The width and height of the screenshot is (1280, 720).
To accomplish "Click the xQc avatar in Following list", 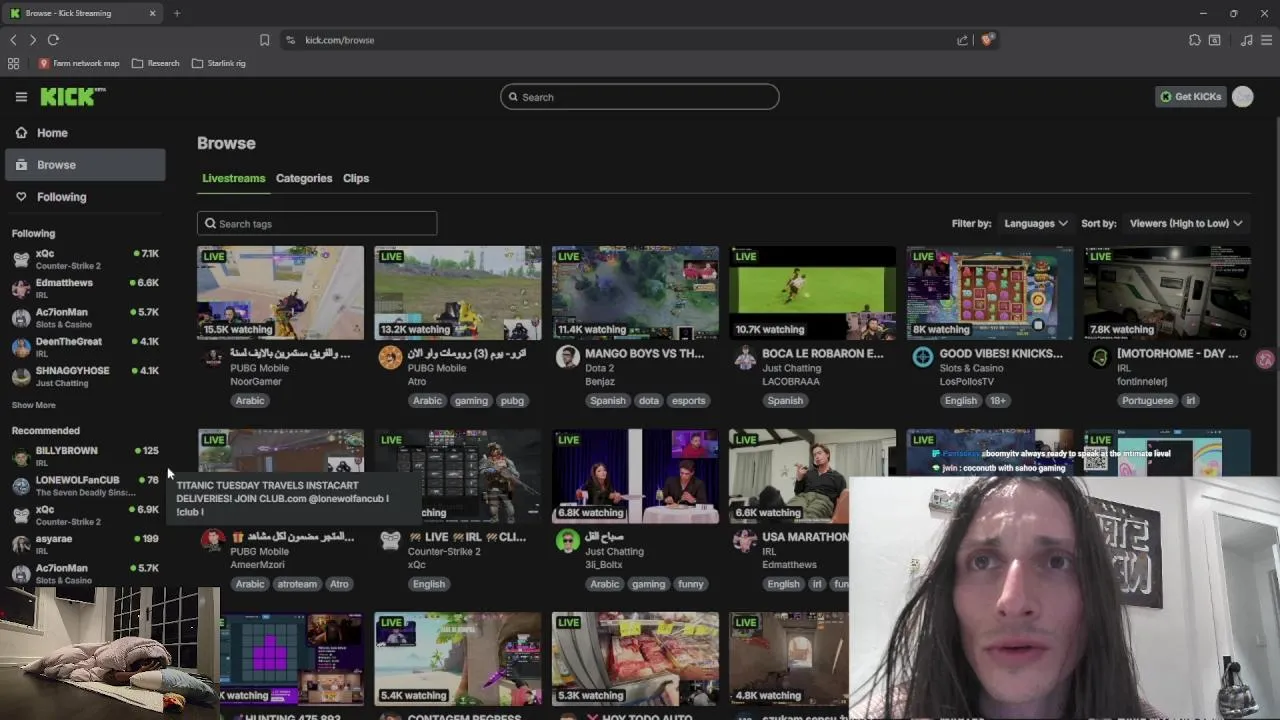I will click(x=21, y=260).
